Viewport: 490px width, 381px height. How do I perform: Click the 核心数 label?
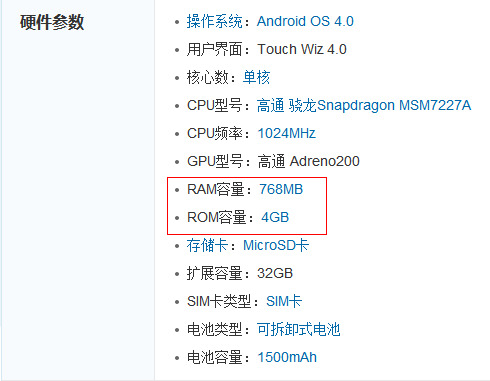pos(207,77)
